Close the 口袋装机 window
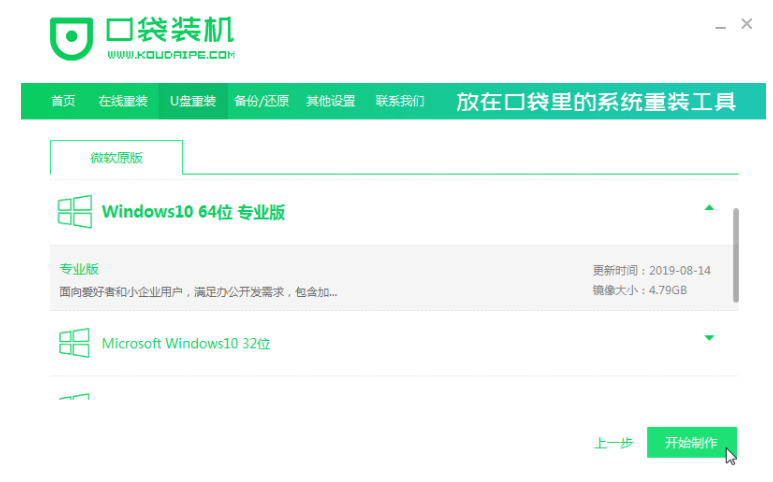This screenshot has height=482, width=773. tap(746, 23)
